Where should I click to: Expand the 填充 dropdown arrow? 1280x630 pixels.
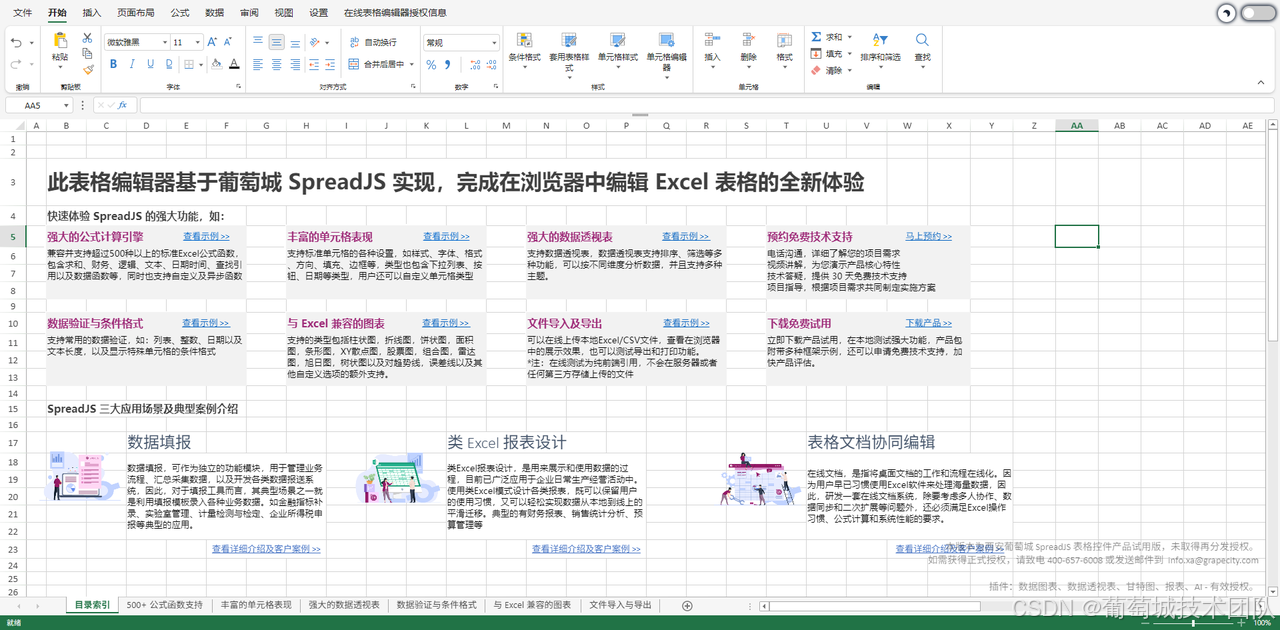[850, 54]
